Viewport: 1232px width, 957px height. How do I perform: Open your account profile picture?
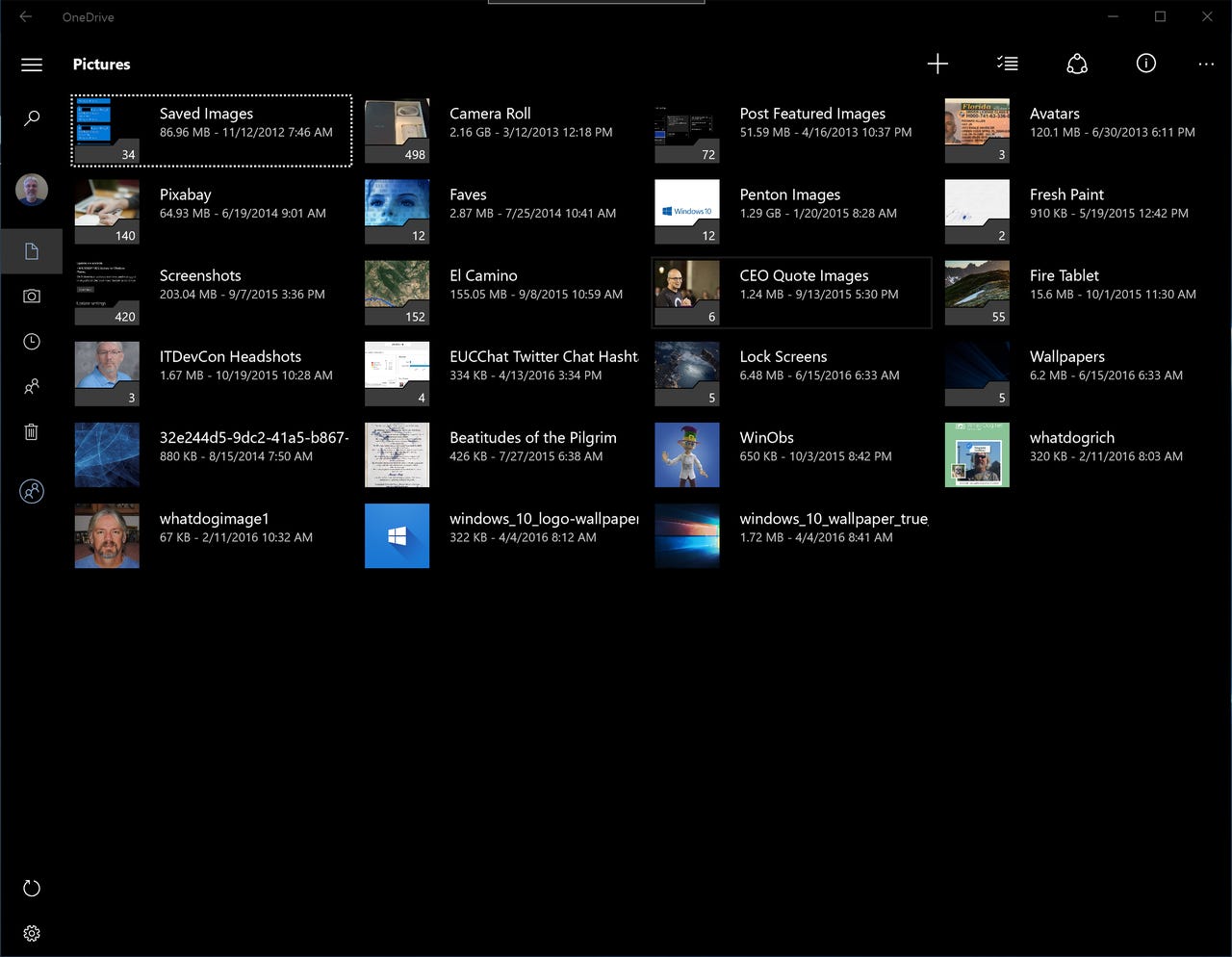point(32,190)
